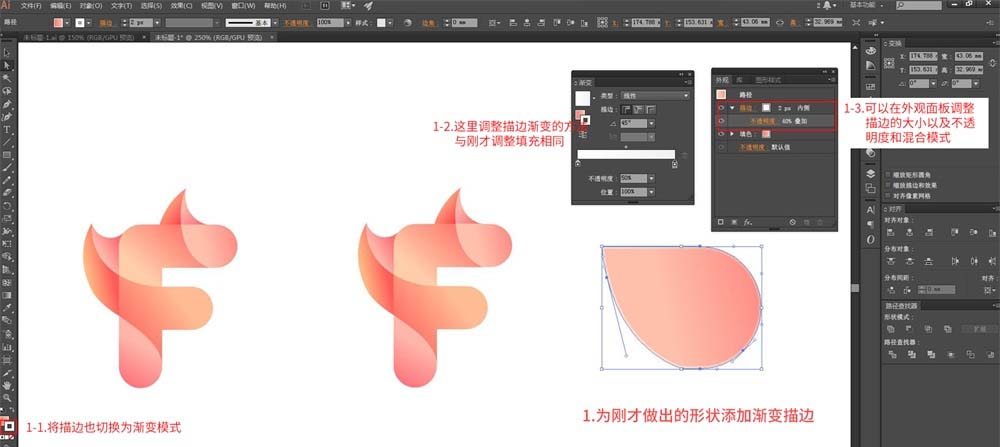This screenshot has width=1000, height=447.
Task: Align objects to horizontal left
Action: [x=891, y=232]
